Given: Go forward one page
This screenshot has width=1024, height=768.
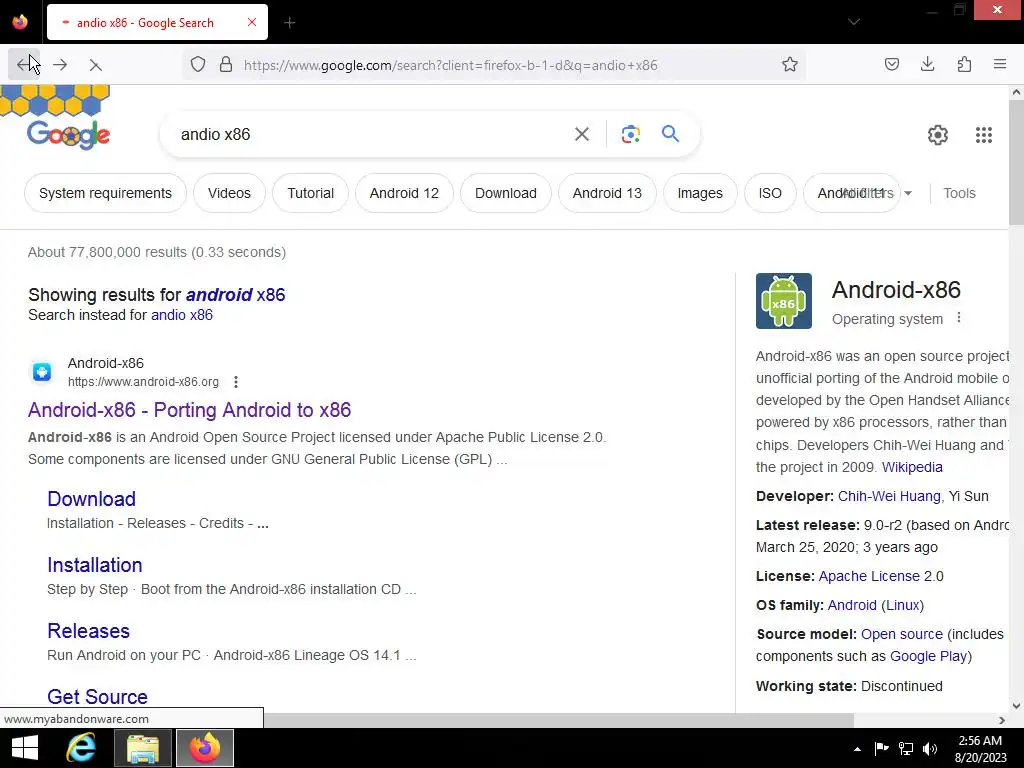Looking at the screenshot, I should point(60,65).
